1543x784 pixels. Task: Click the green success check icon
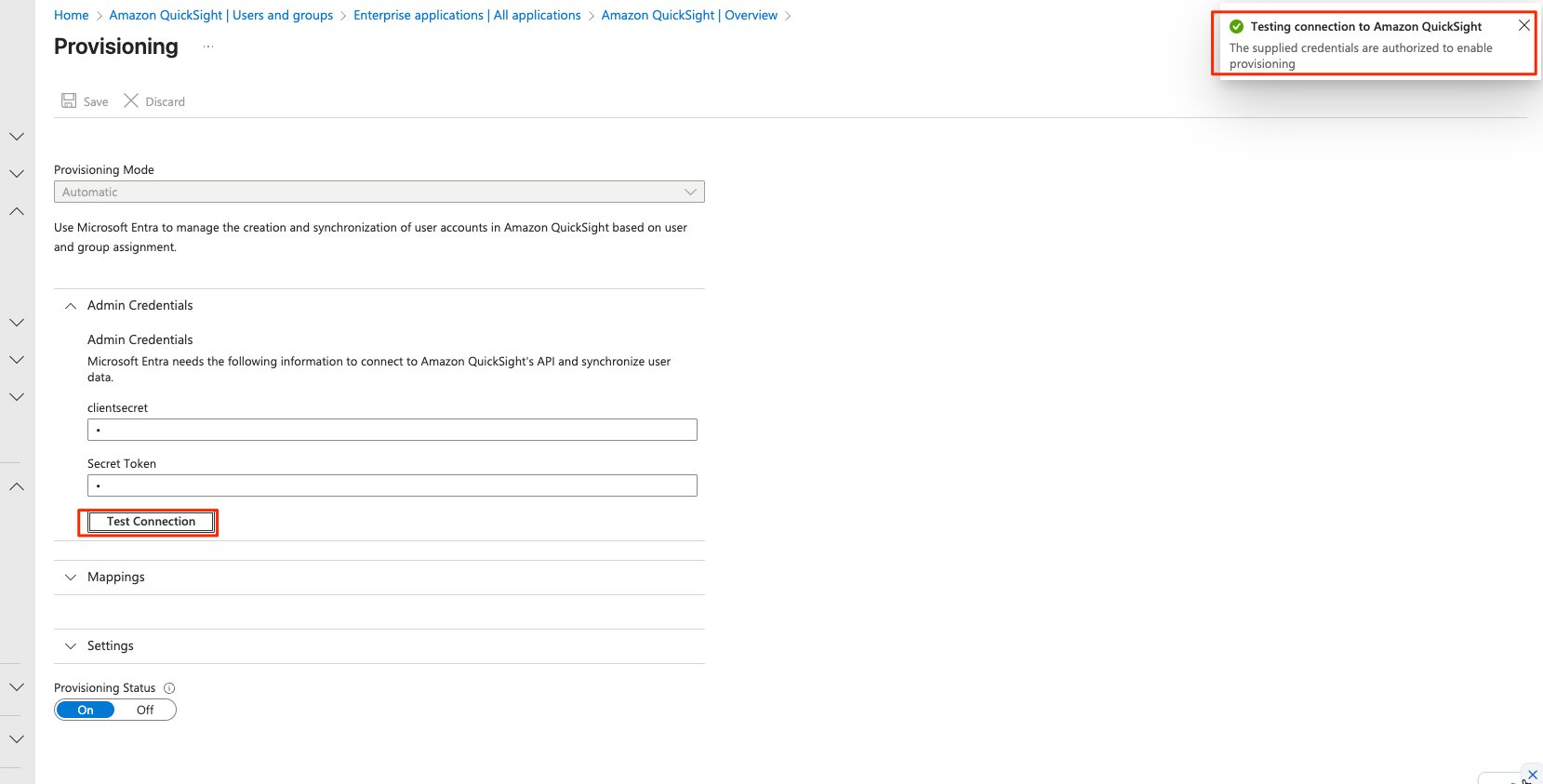[x=1236, y=27]
